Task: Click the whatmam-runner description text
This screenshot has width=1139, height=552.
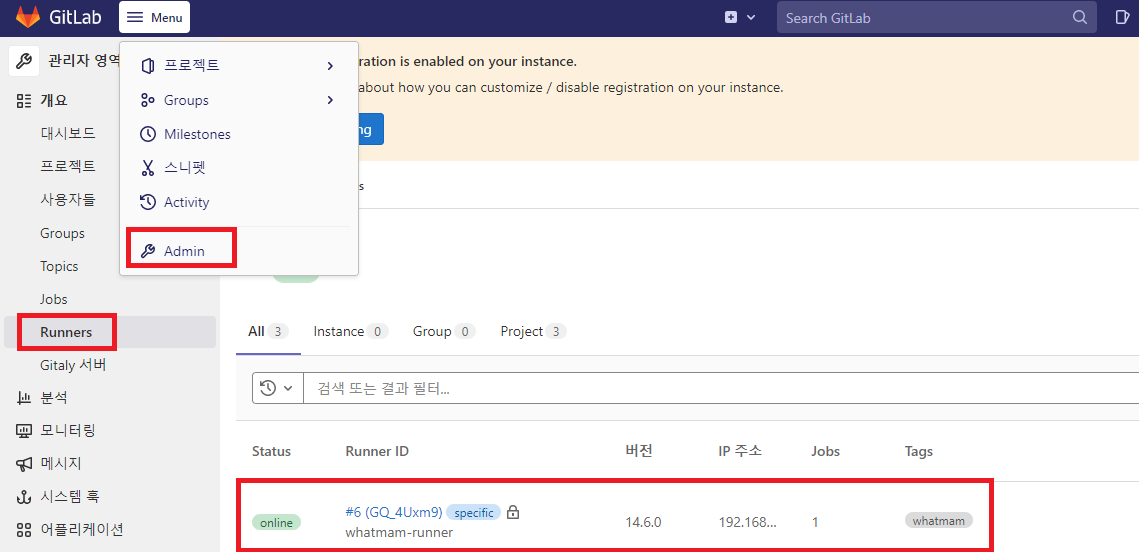Action: (400, 532)
